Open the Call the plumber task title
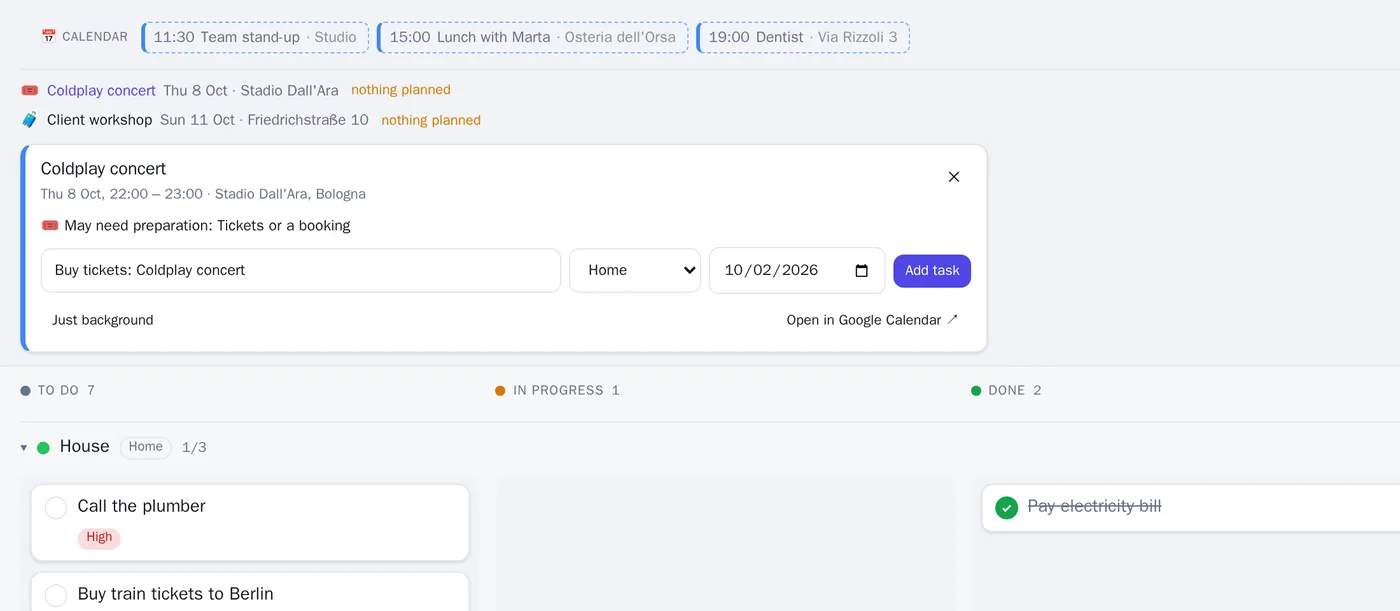Image resolution: width=1400 pixels, height=611 pixels. (x=142, y=507)
